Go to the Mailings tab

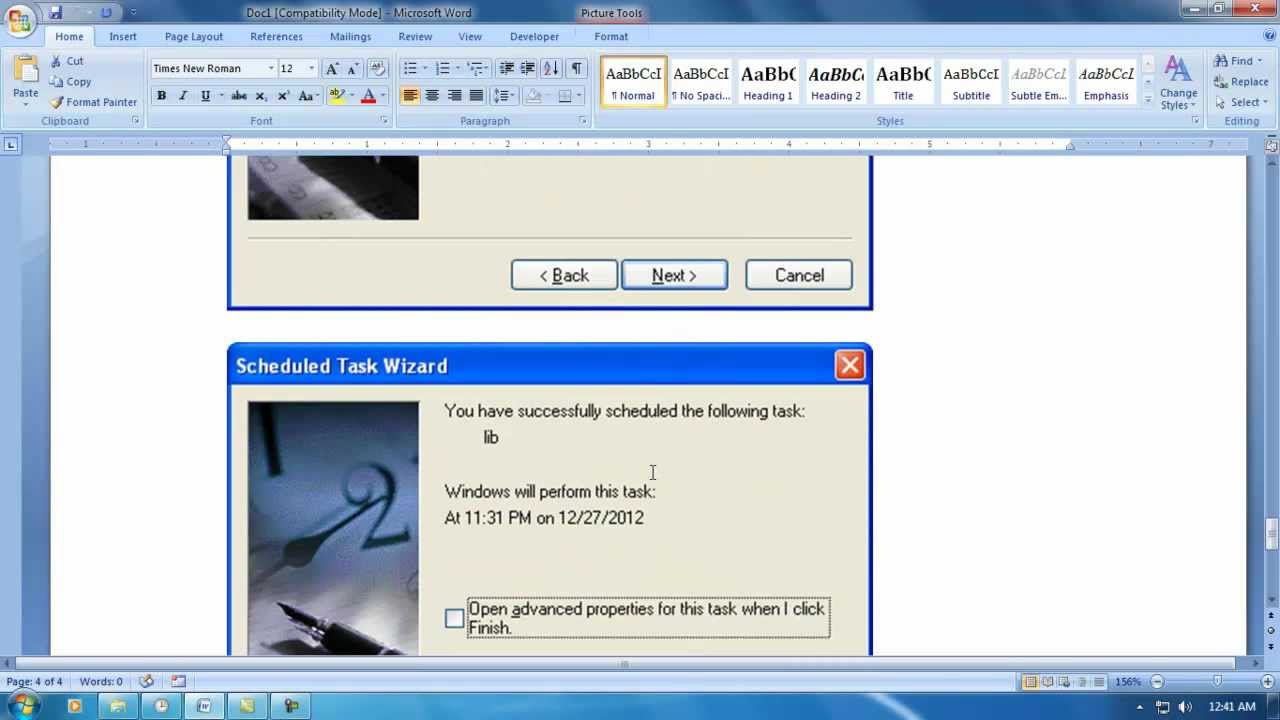click(x=350, y=36)
